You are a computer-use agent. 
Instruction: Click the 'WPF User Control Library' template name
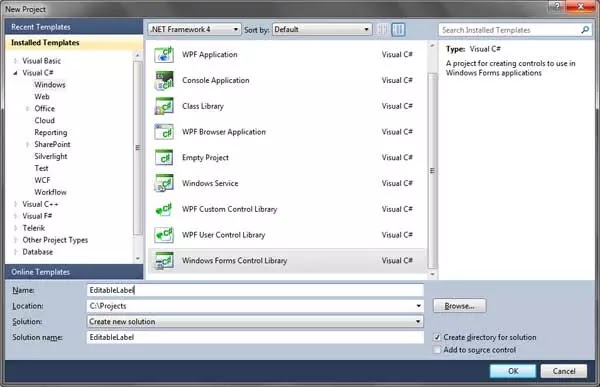(223, 235)
